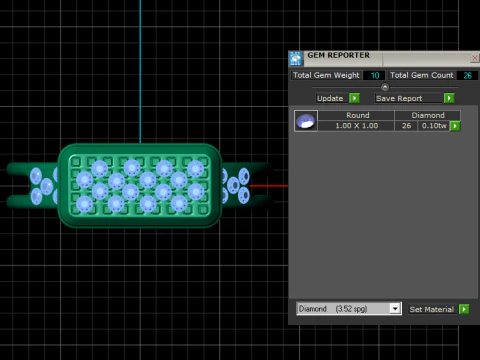Click the GEM REPORTER title text
This screenshot has height=360, width=480.
pyautogui.click(x=338, y=55)
